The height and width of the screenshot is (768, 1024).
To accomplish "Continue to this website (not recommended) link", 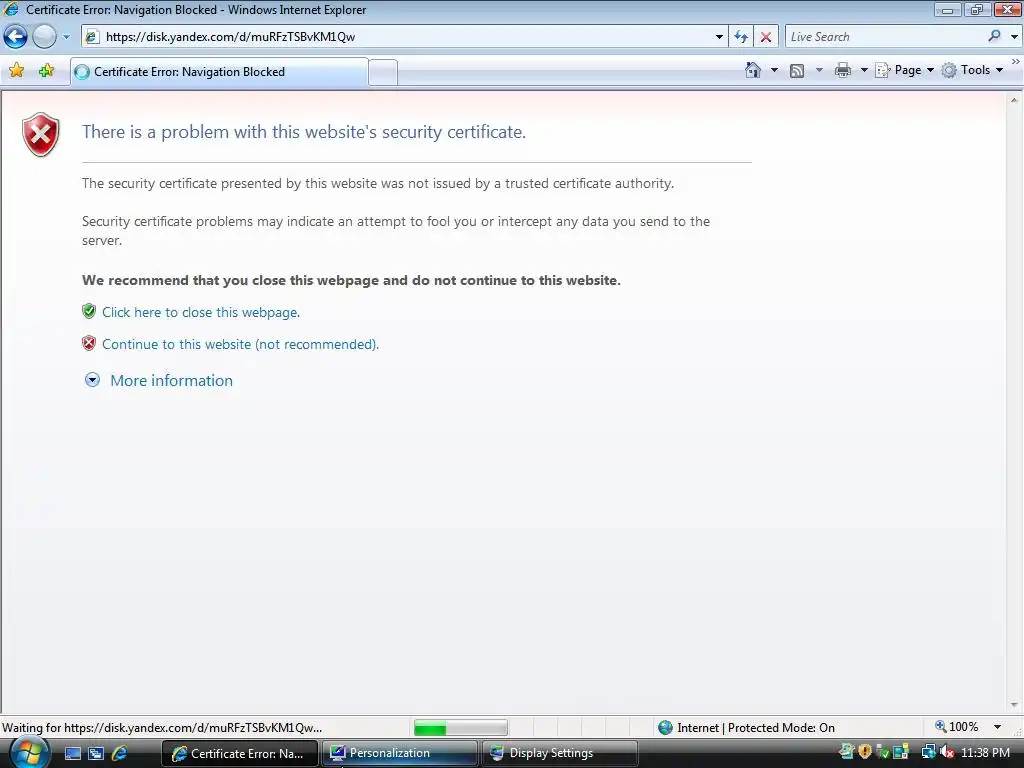I will 240,344.
